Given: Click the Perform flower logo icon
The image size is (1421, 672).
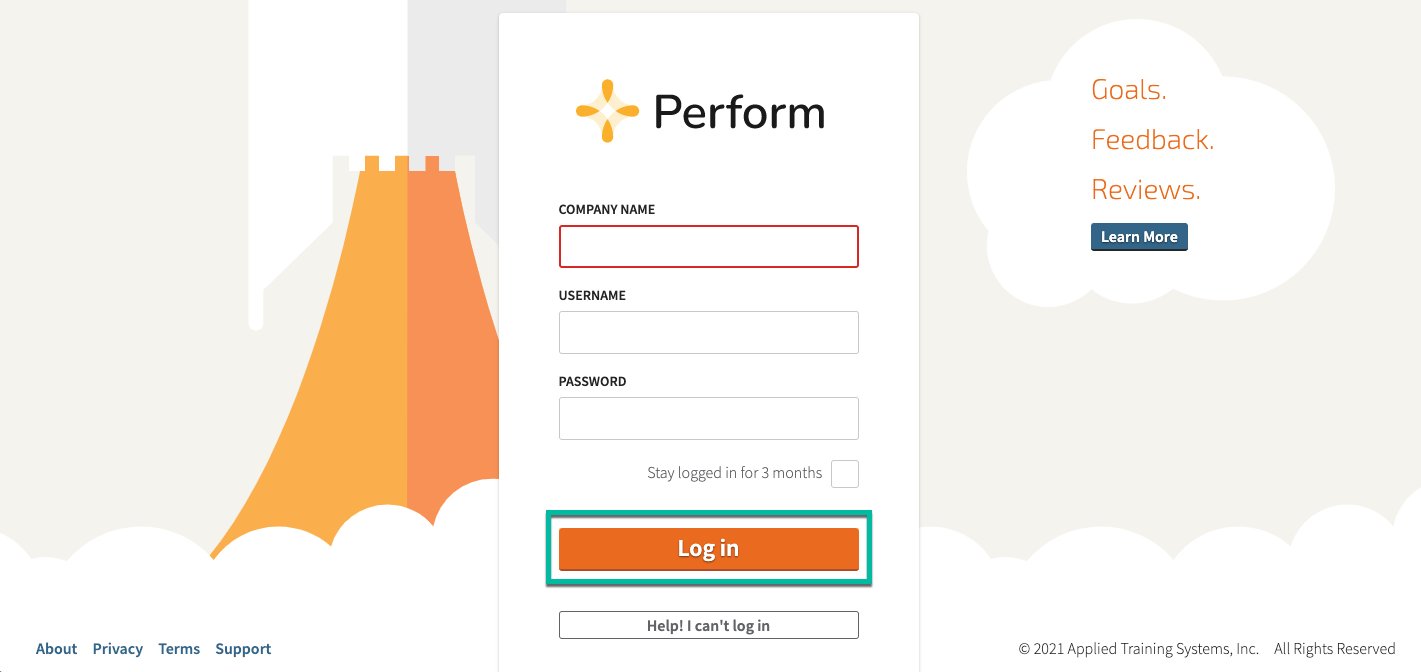Looking at the screenshot, I should coord(607,111).
